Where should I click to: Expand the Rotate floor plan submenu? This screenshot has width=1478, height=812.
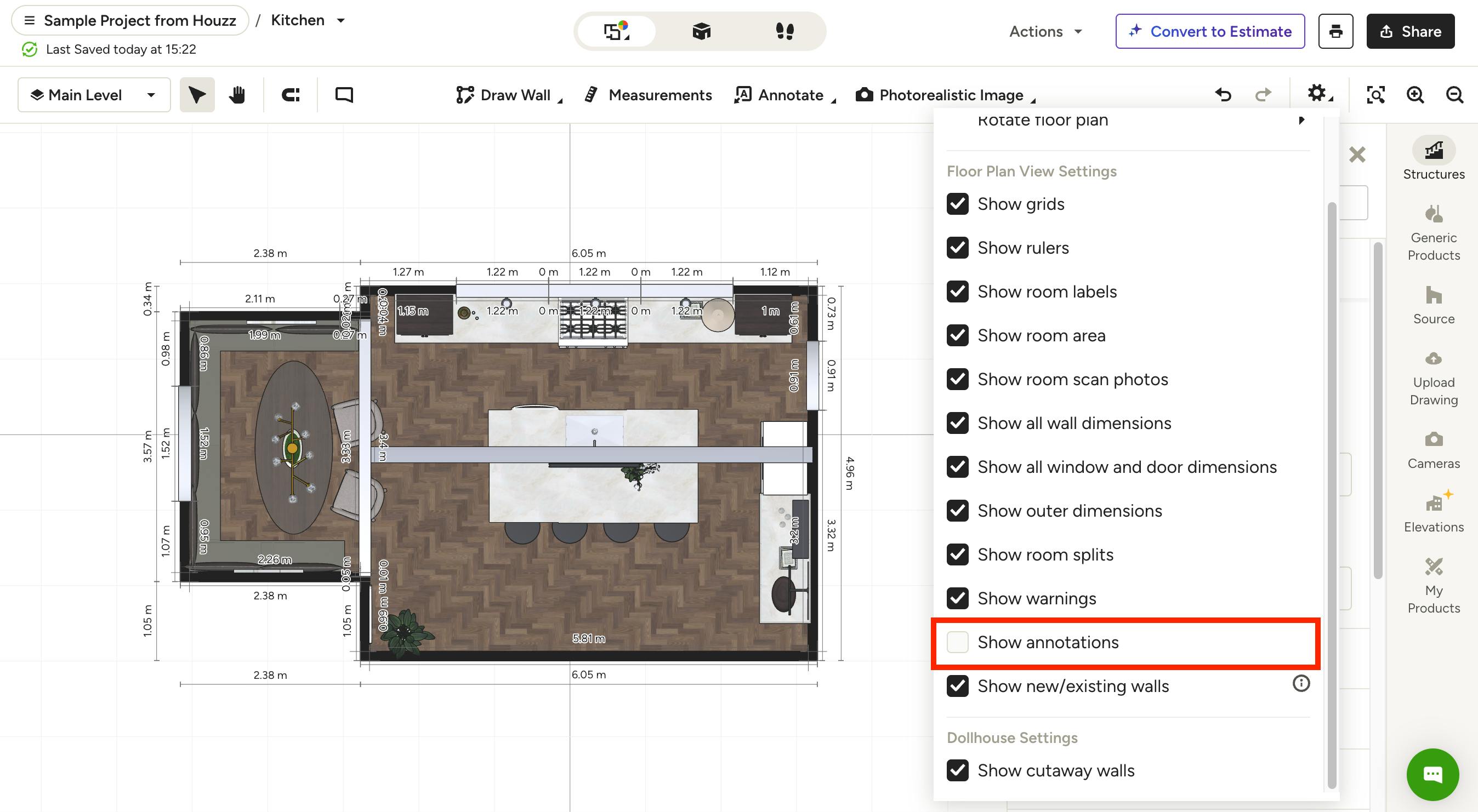pyautogui.click(x=1128, y=120)
